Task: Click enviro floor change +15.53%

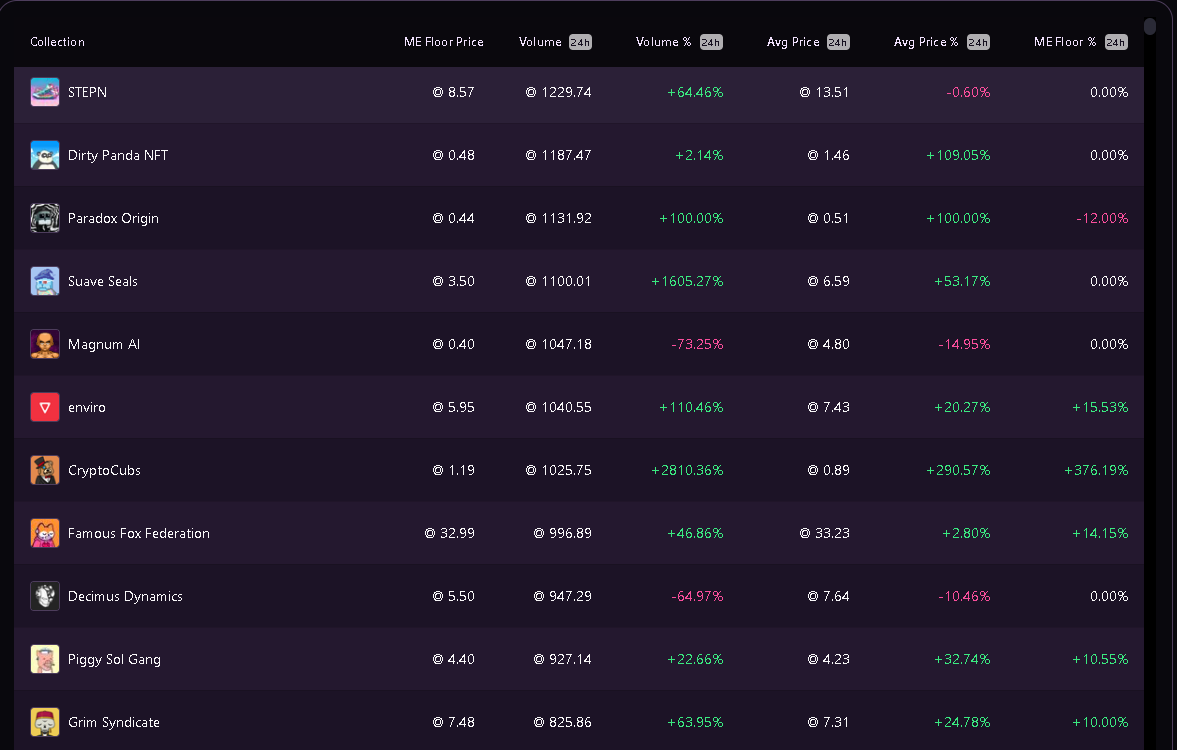Action: tap(1100, 408)
